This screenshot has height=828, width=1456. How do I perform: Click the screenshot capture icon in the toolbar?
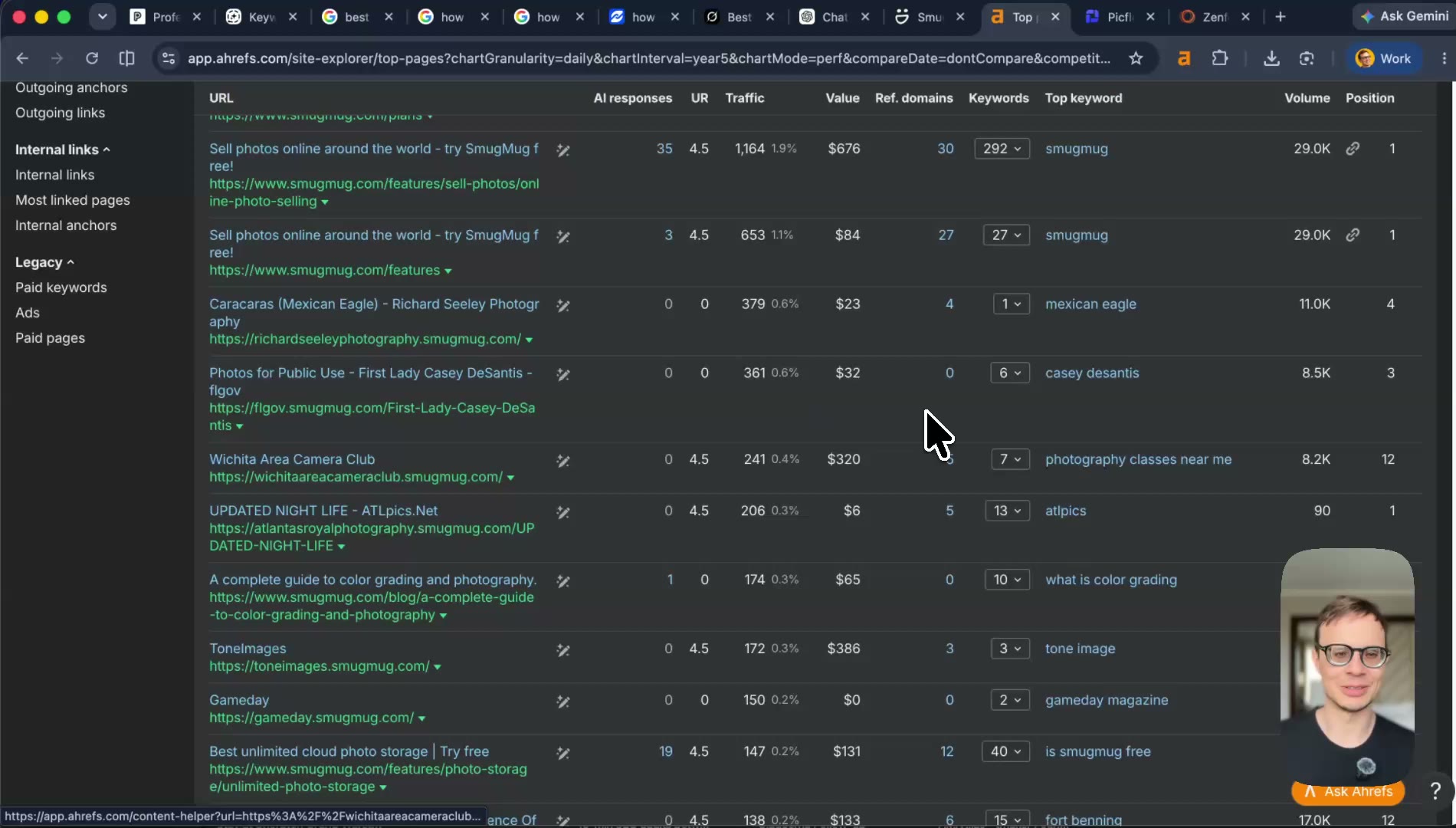[1307, 58]
